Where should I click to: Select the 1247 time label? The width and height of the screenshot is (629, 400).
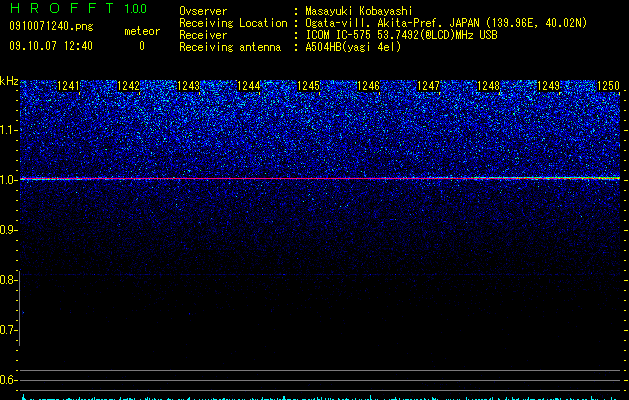pyautogui.click(x=428, y=86)
